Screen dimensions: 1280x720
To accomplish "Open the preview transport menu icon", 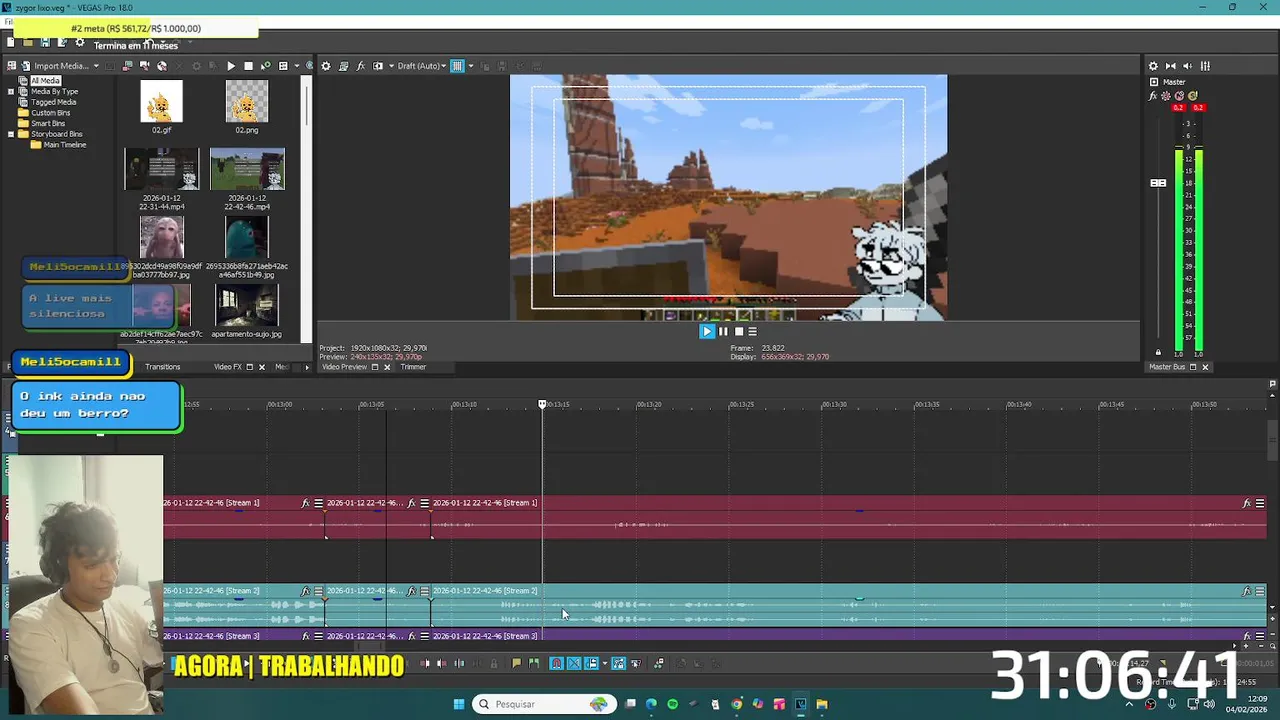I will (752, 332).
